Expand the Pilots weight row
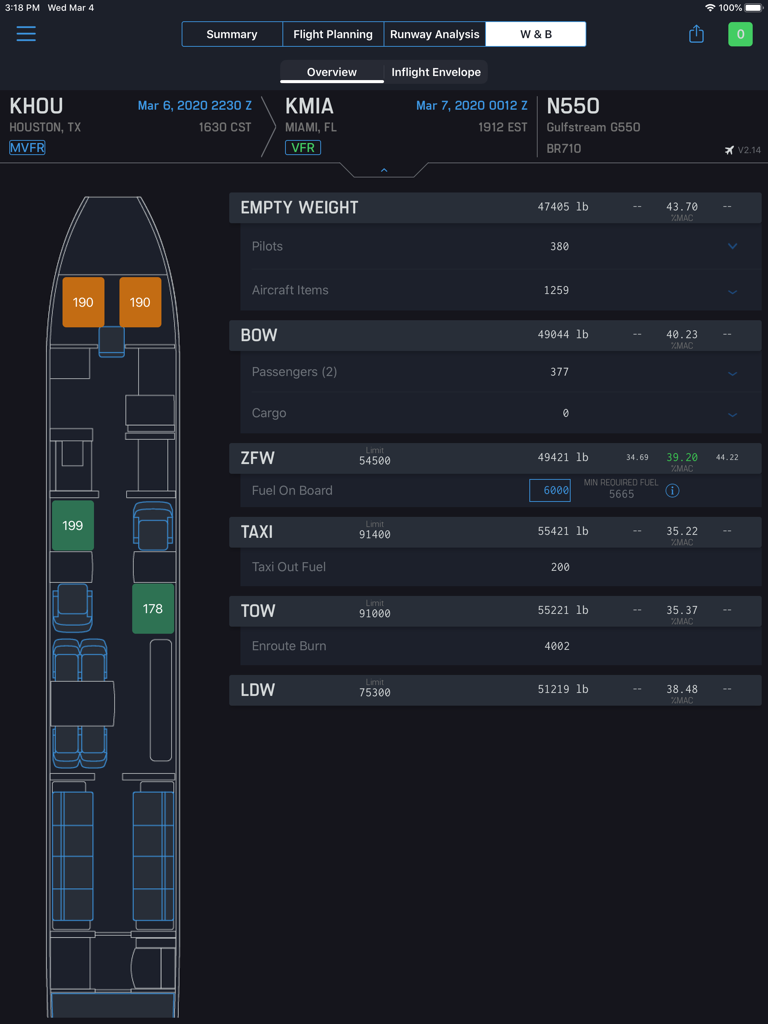Image resolution: width=768 pixels, height=1024 pixels. 732,246
